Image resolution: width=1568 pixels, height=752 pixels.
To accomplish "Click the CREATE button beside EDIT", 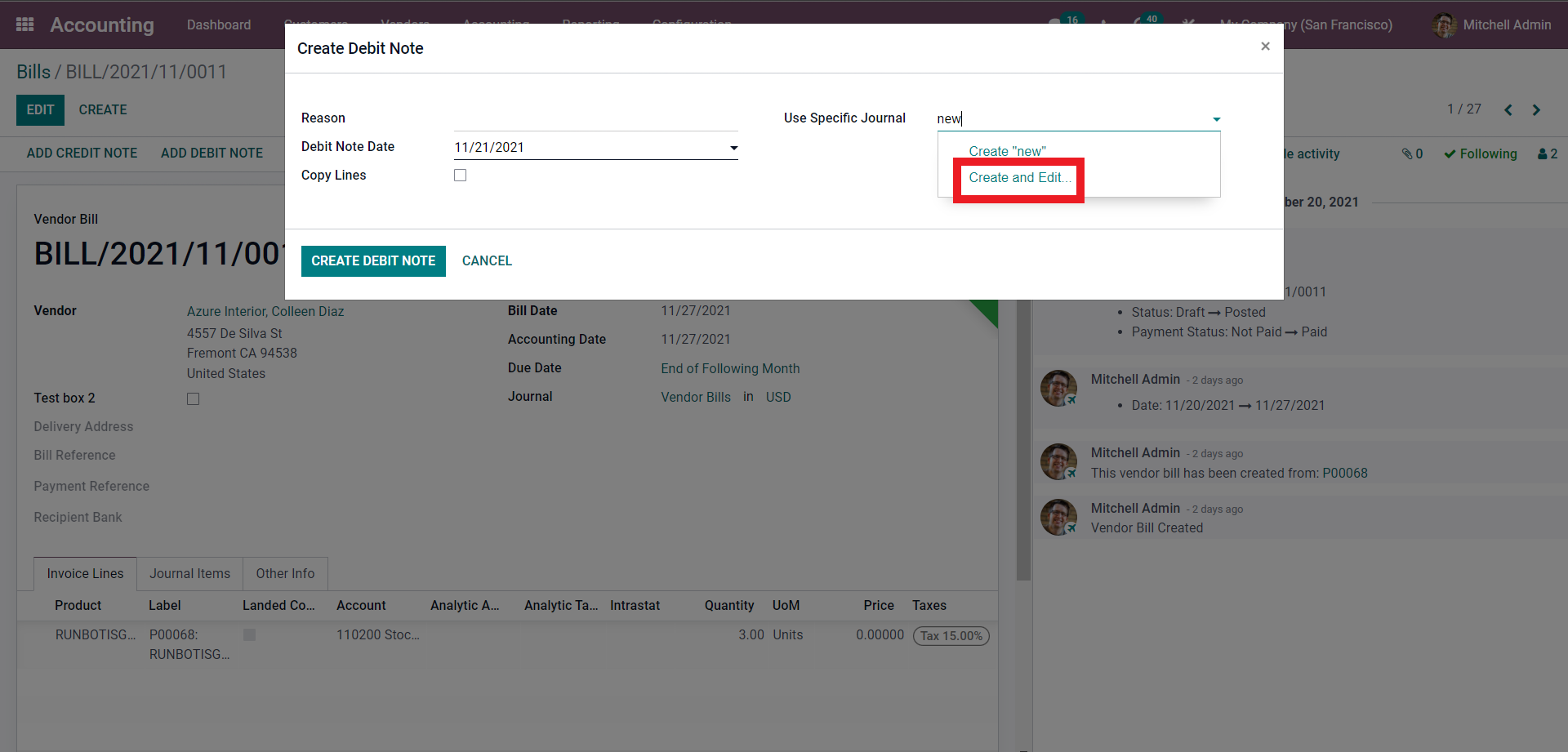I will pos(103,110).
